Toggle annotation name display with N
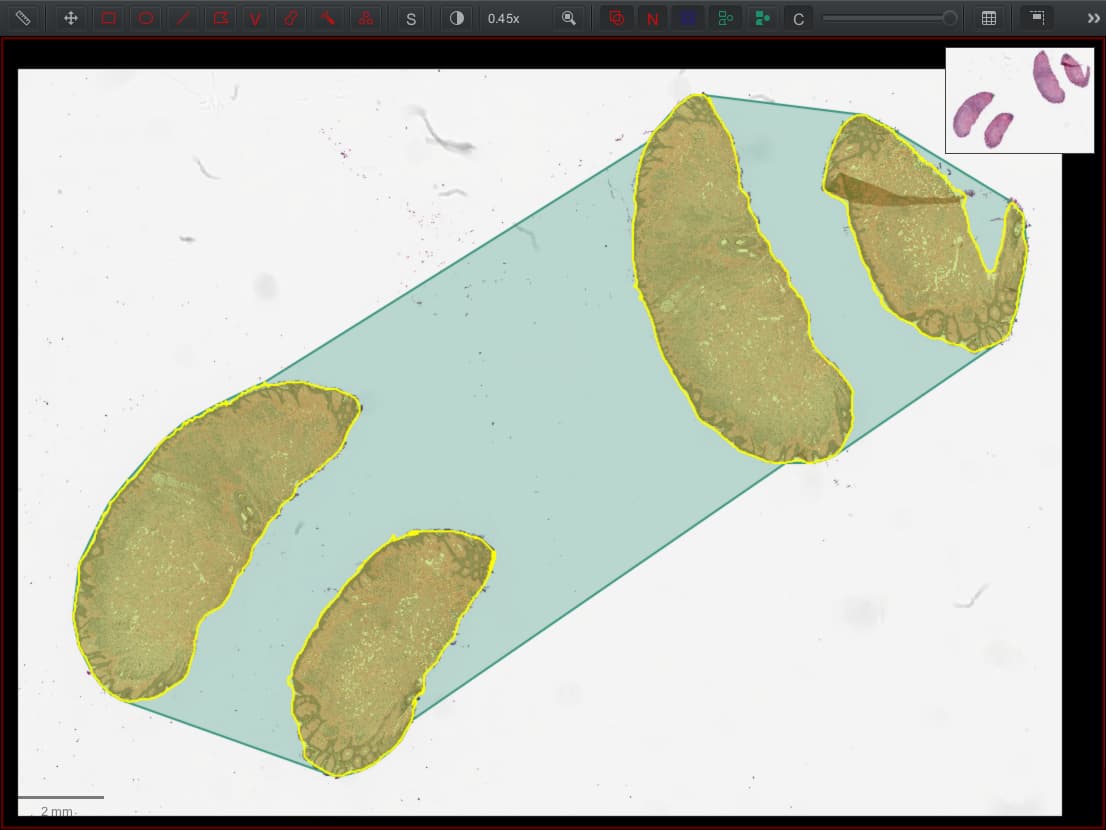The width and height of the screenshot is (1106, 830). [653, 17]
